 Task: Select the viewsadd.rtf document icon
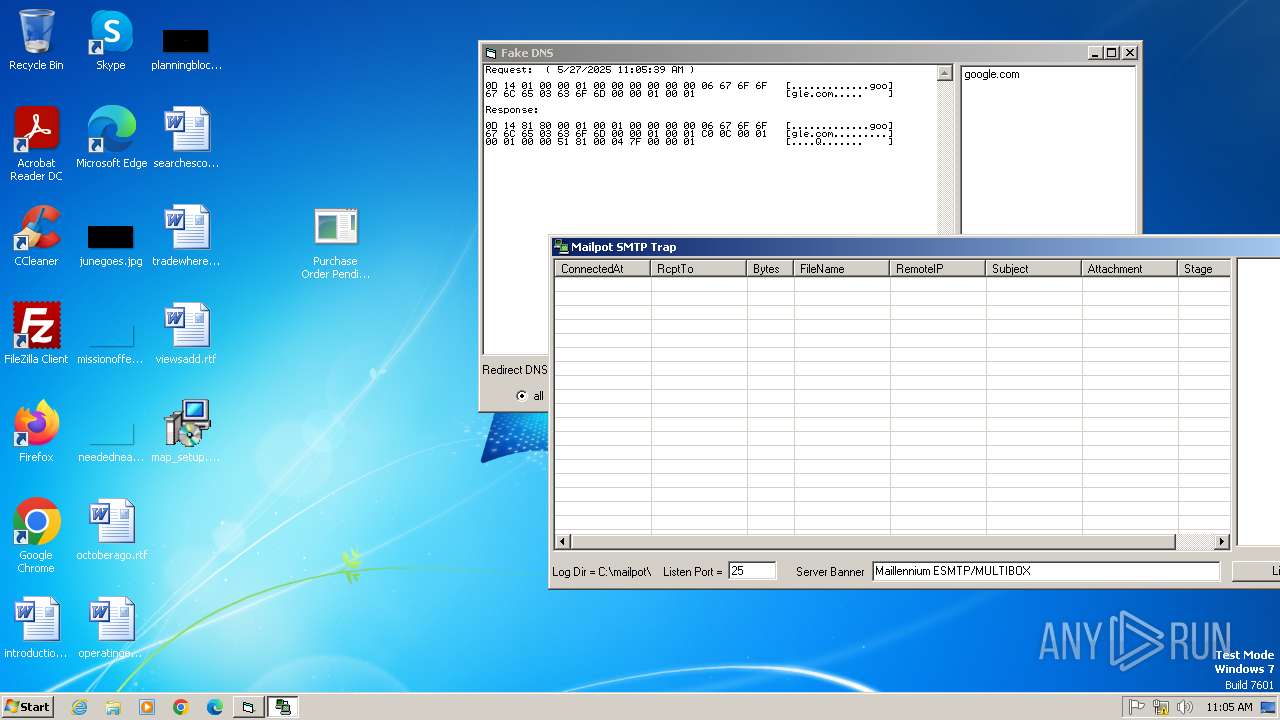pos(186,333)
